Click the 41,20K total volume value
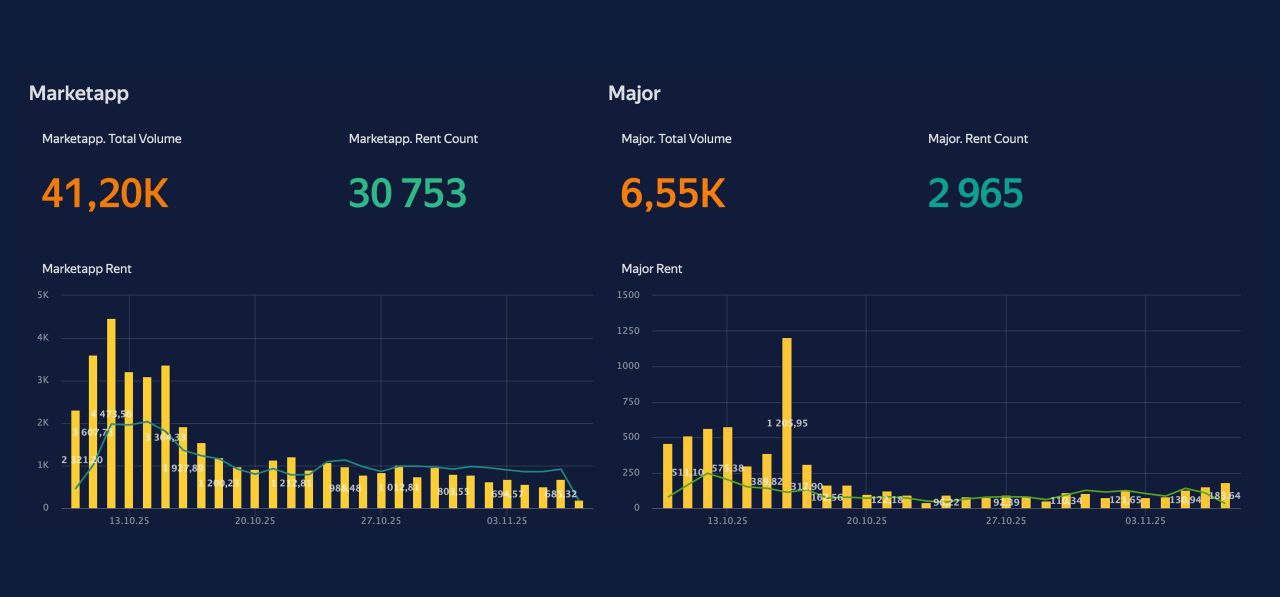 point(105,193)
